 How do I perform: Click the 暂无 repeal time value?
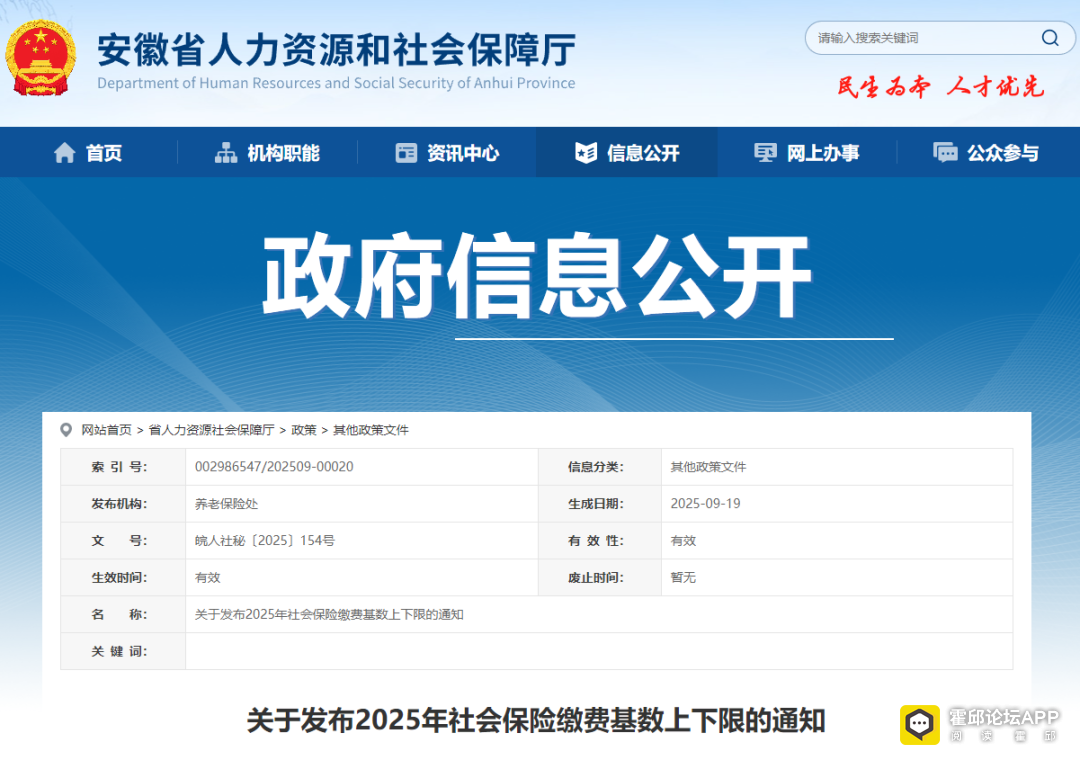(x=683, y=577)
